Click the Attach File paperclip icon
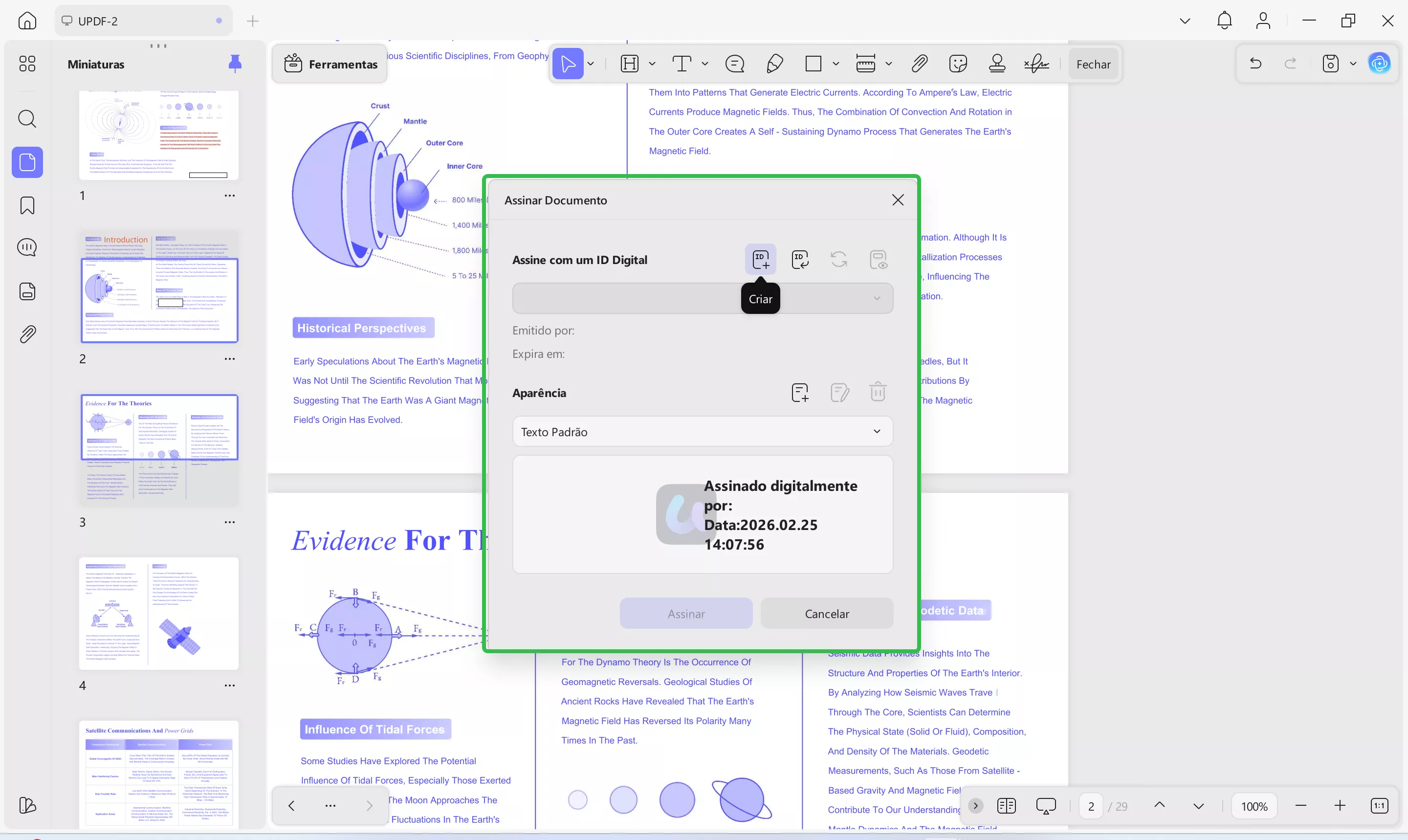The width and height of the screenshot is (1408, 840). [x=919, y=64]
